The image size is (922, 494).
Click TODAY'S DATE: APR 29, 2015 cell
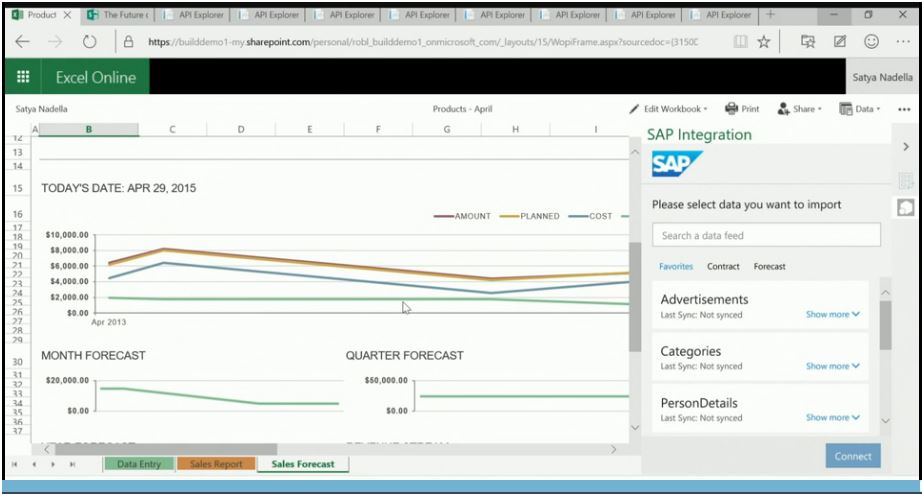pos(119,188)
